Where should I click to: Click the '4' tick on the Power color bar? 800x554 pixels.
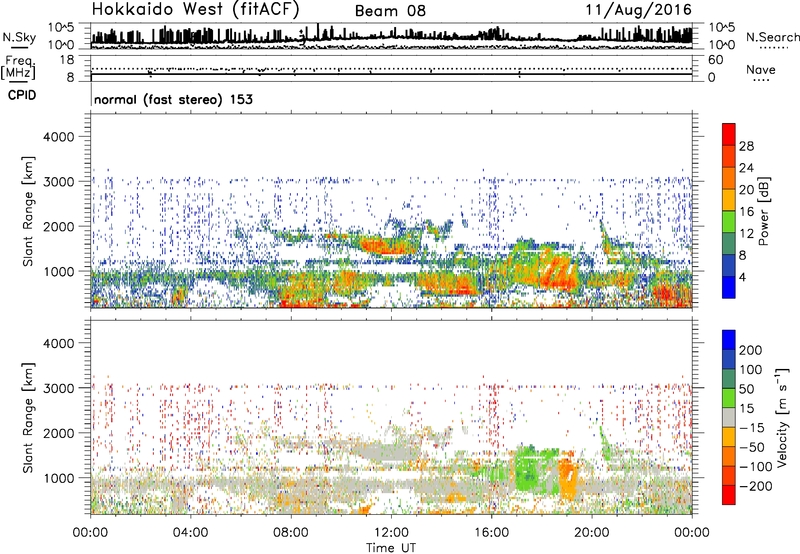[742, 277]
